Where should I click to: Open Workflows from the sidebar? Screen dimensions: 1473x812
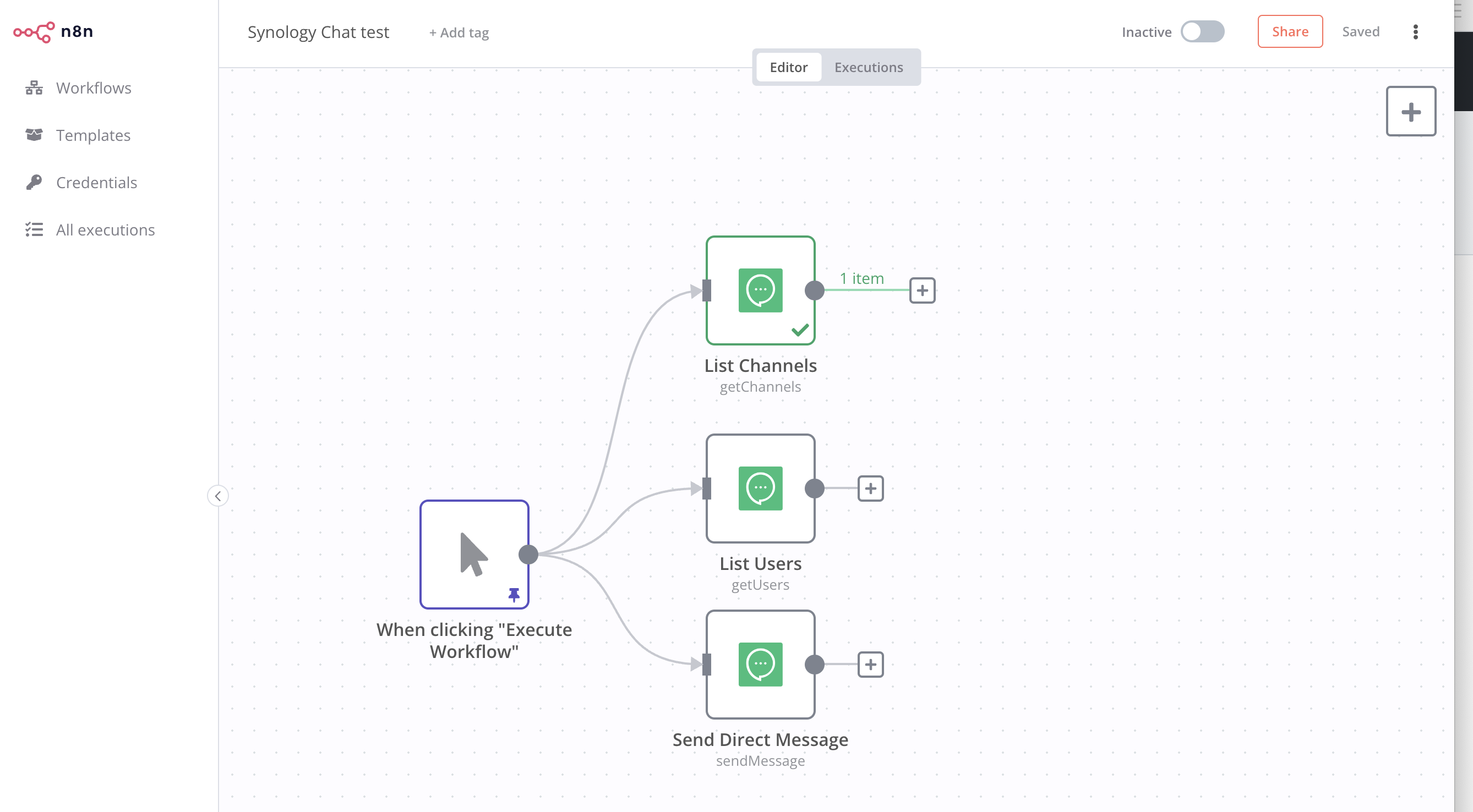coord(93,88)
